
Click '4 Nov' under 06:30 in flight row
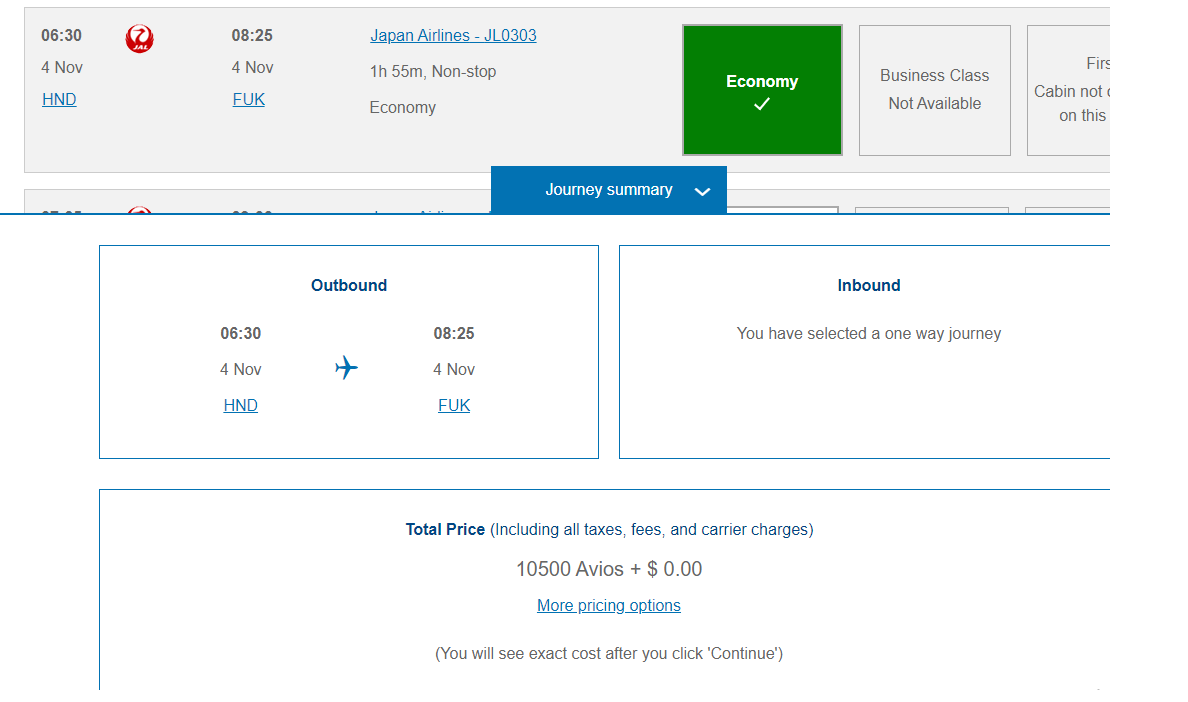click(61, 67)
